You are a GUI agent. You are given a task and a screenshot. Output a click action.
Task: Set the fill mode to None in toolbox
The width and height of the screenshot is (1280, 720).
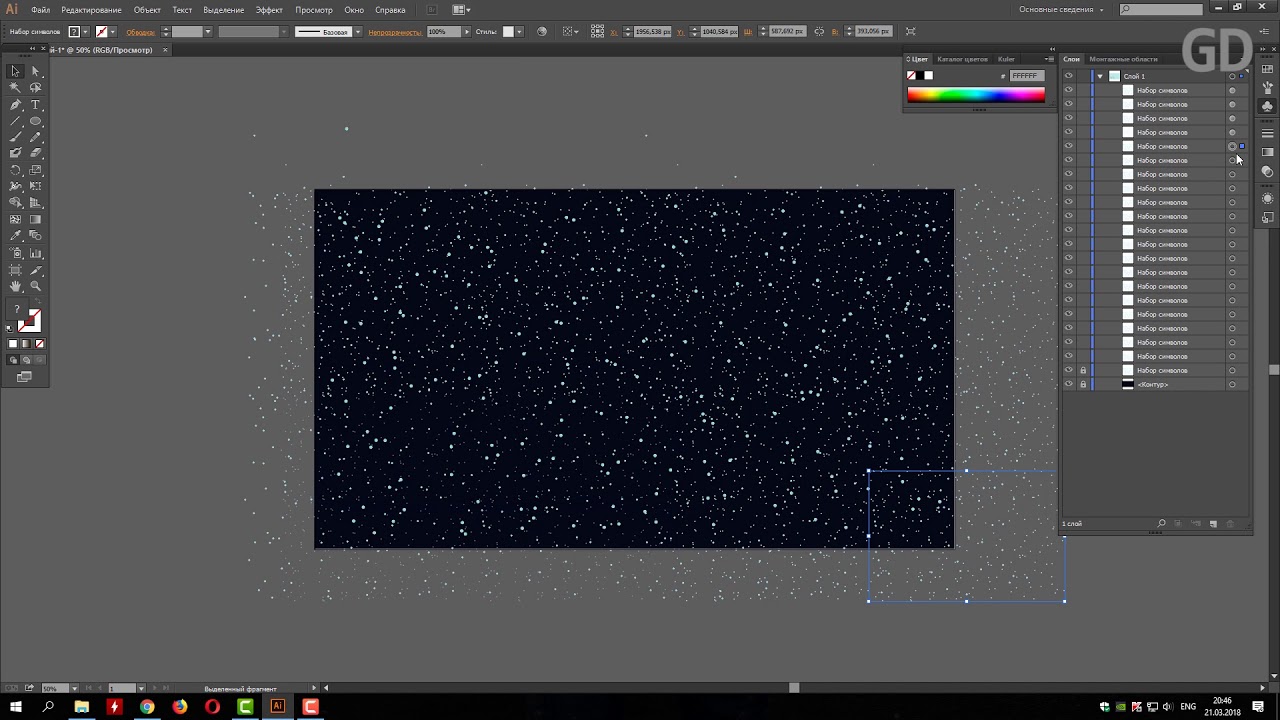coord(39,344)
